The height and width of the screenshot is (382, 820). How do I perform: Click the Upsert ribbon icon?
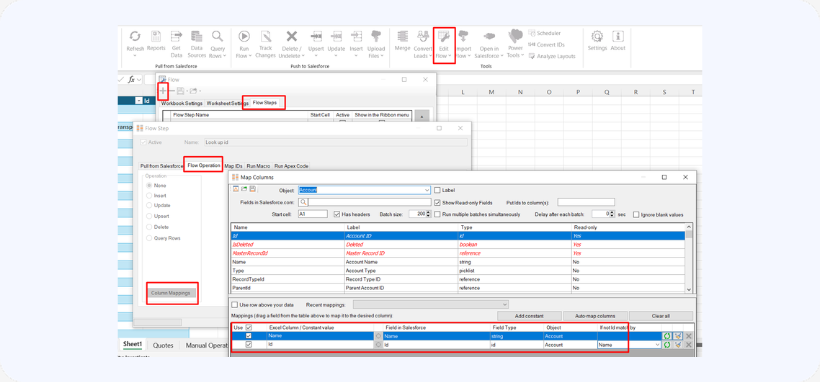tap(316, 36)
